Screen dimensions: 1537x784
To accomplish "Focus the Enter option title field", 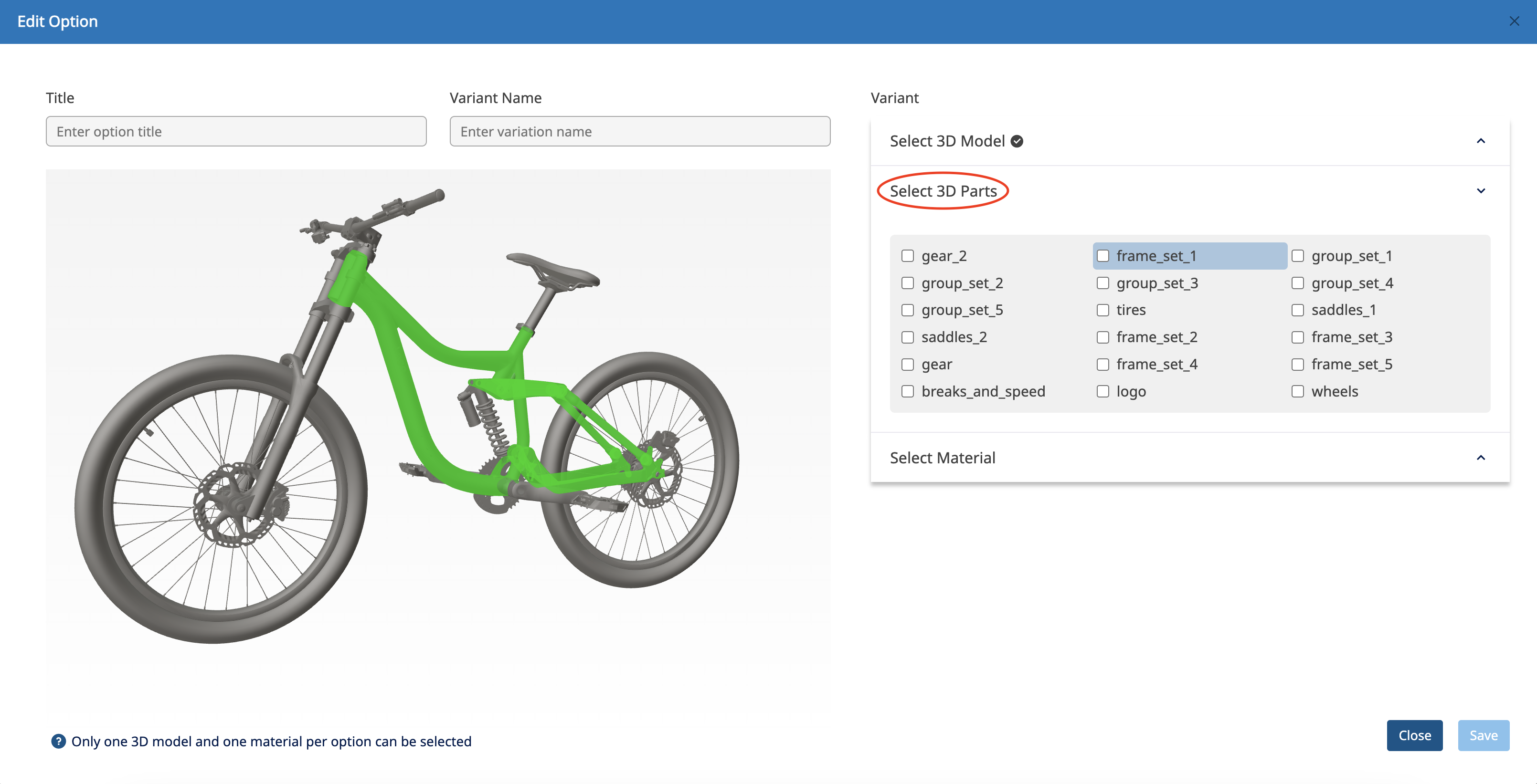I will point(236,131).
